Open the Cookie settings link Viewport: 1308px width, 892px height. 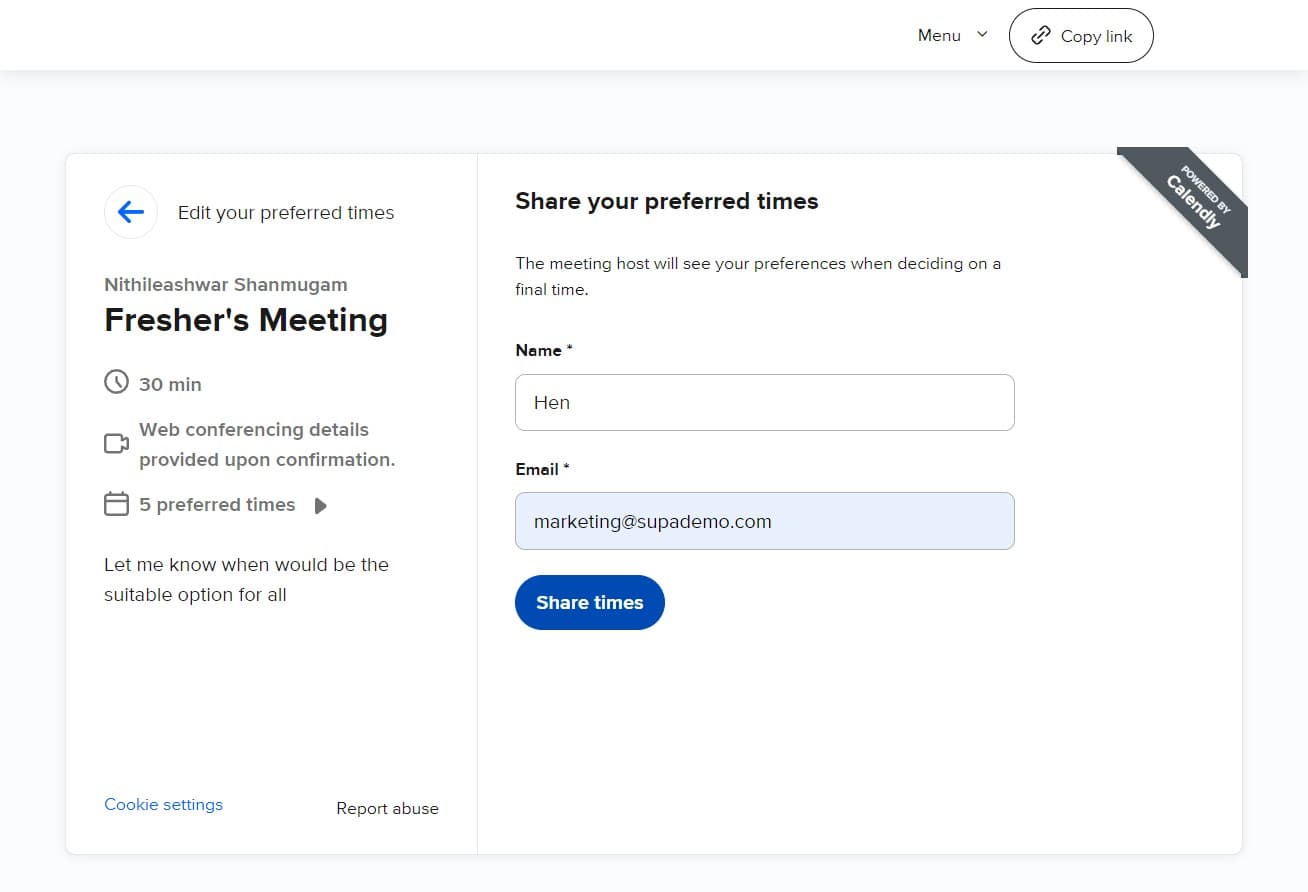pos(164,805)
